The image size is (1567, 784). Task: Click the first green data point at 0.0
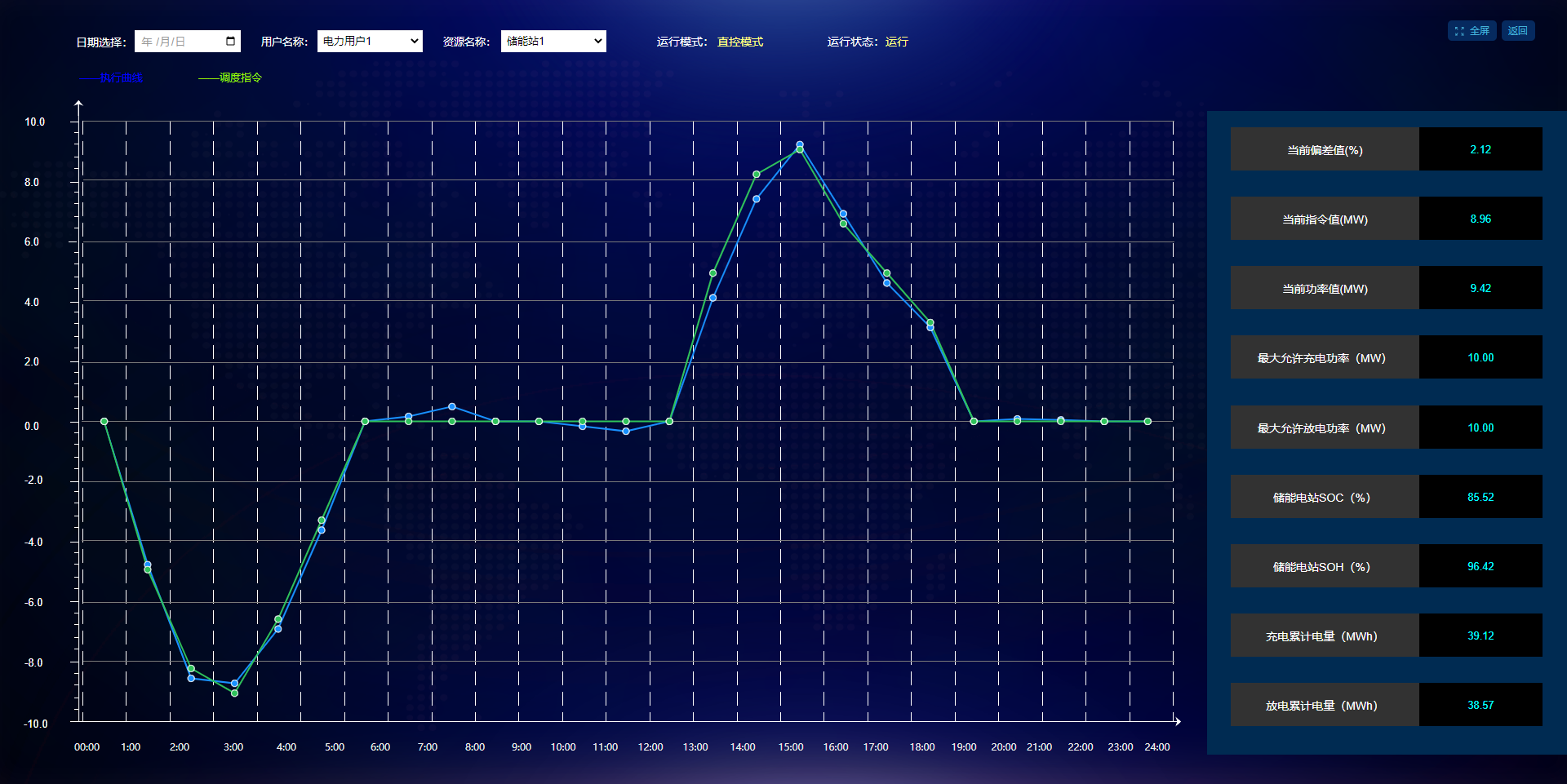[104, 422]
